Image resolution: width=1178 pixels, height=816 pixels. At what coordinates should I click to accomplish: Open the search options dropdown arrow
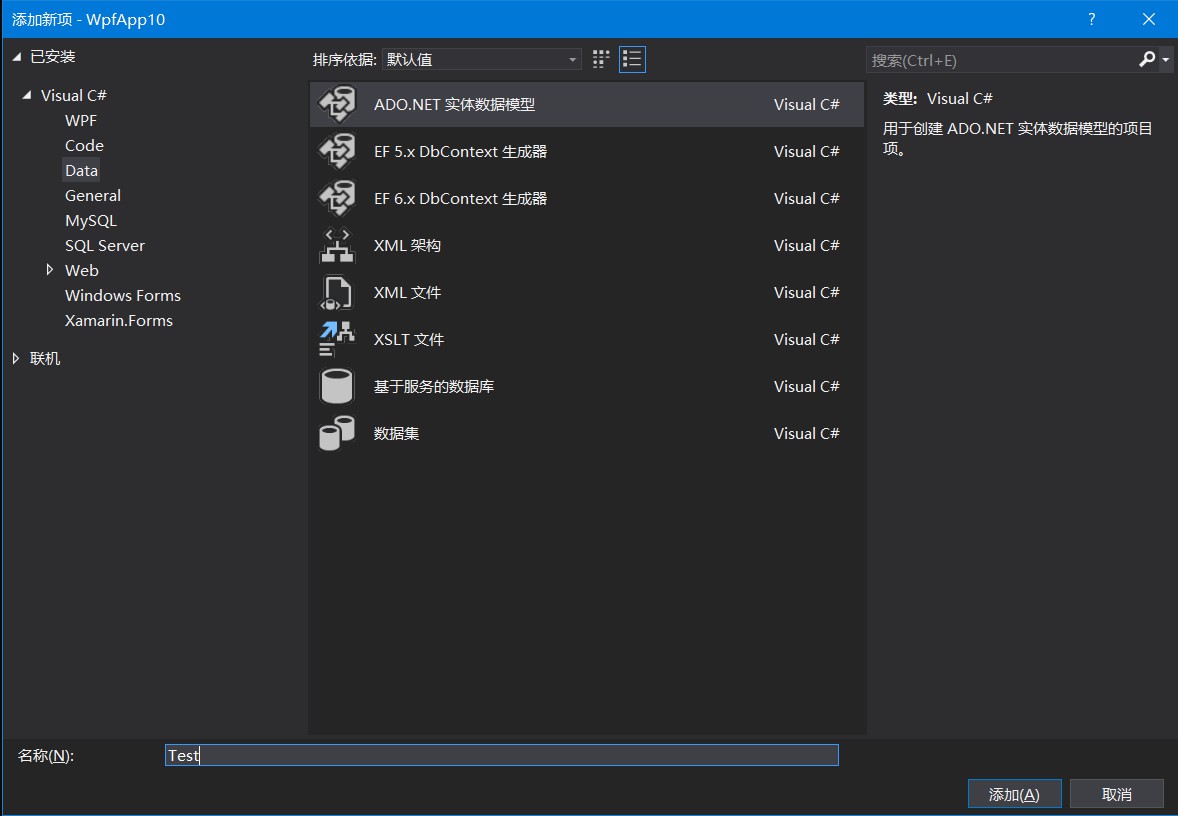pos(1165,59)
